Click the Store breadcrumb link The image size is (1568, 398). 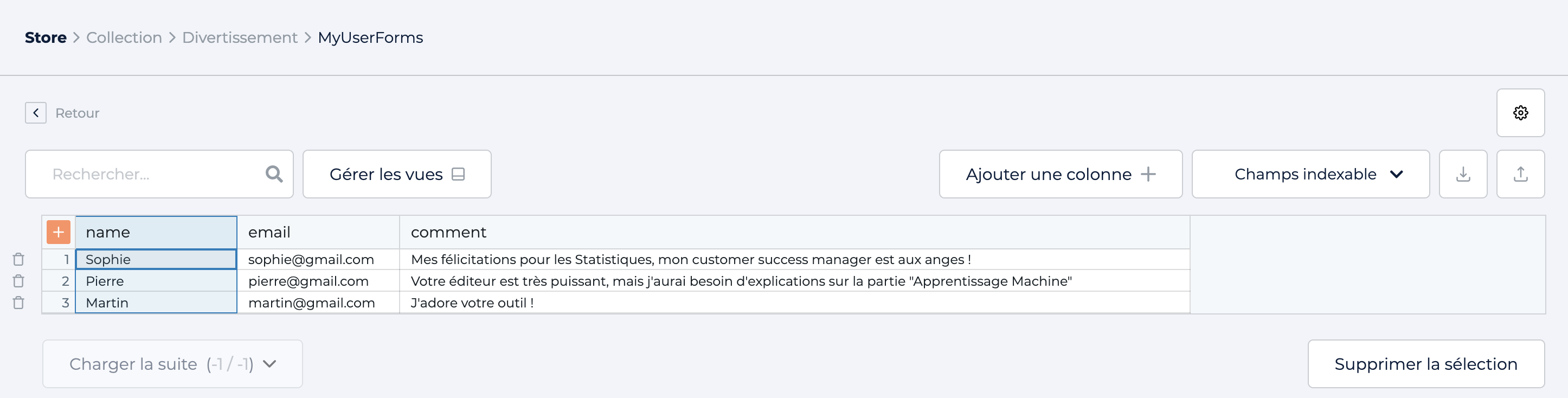46,38
